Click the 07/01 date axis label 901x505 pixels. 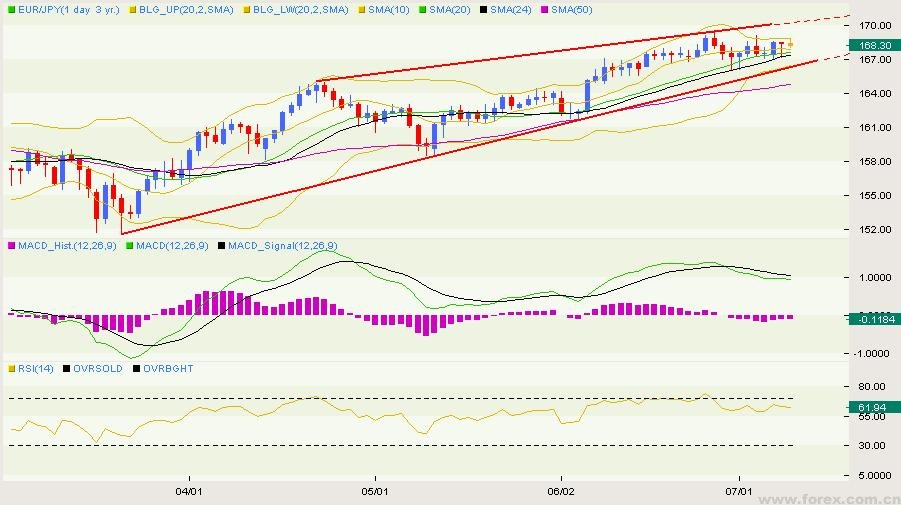(738, 491)
